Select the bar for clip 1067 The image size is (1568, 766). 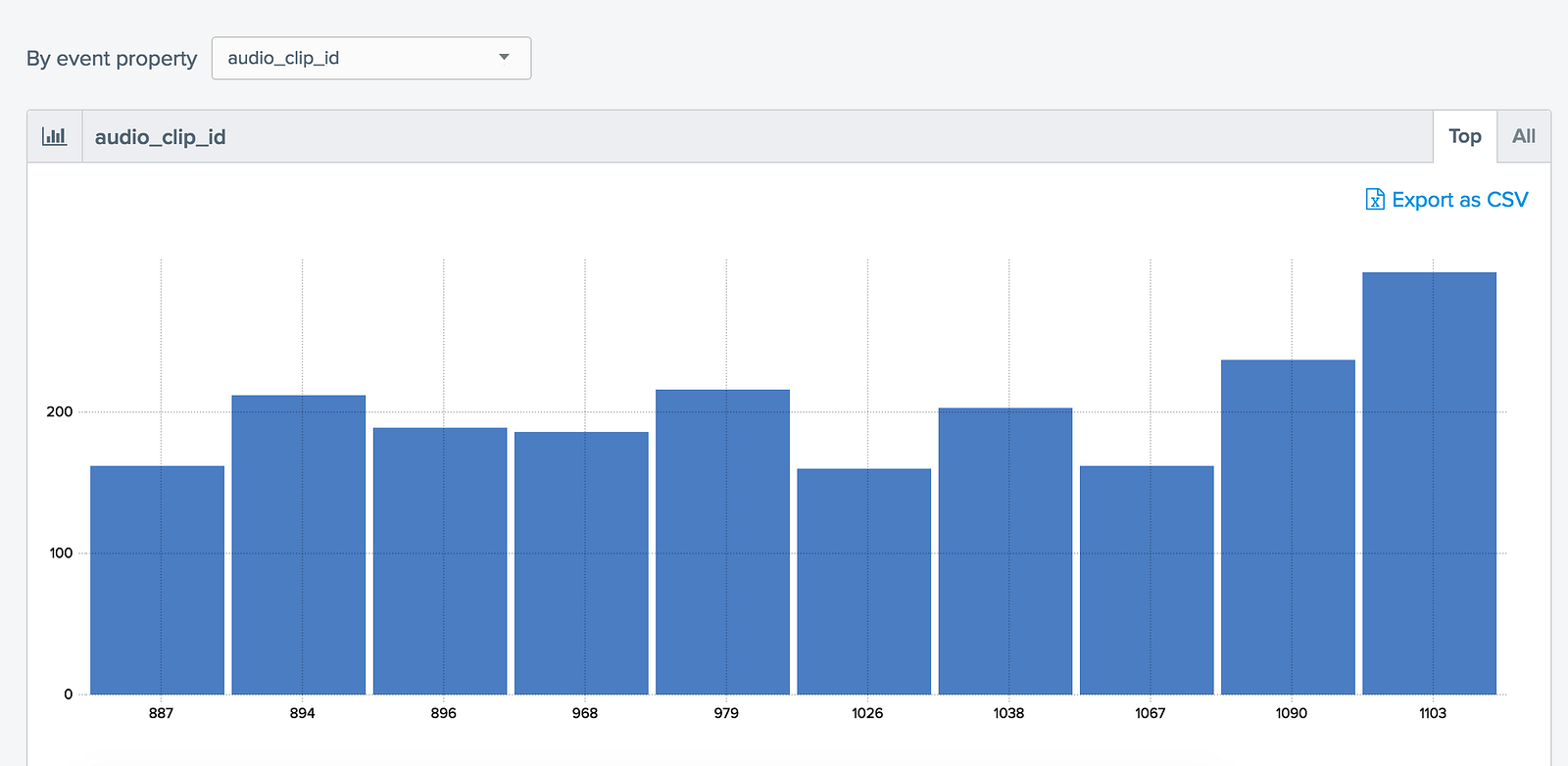pos(1147,580)
